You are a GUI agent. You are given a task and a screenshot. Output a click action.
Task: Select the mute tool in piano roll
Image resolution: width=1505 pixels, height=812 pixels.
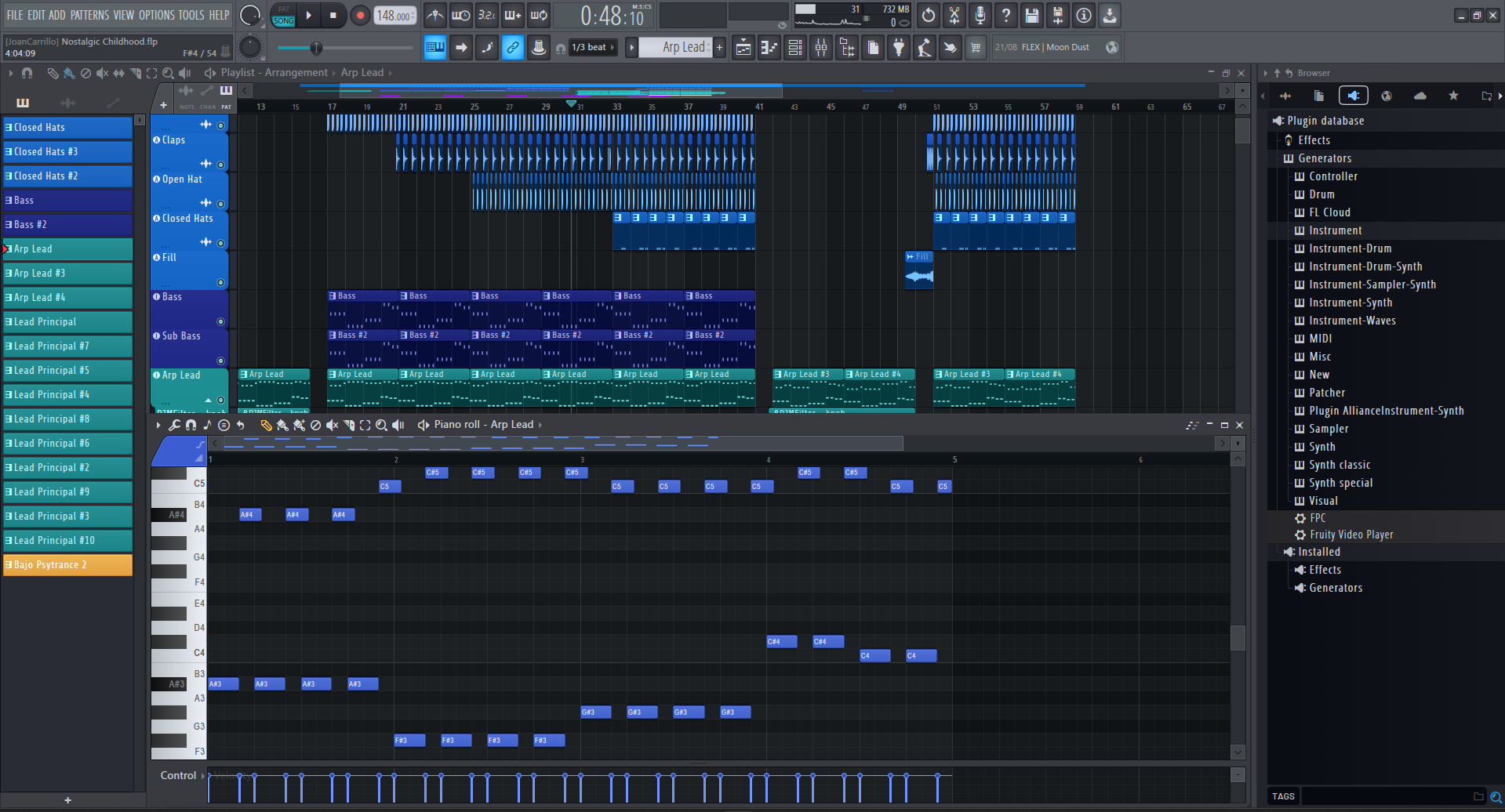point(332,425)
